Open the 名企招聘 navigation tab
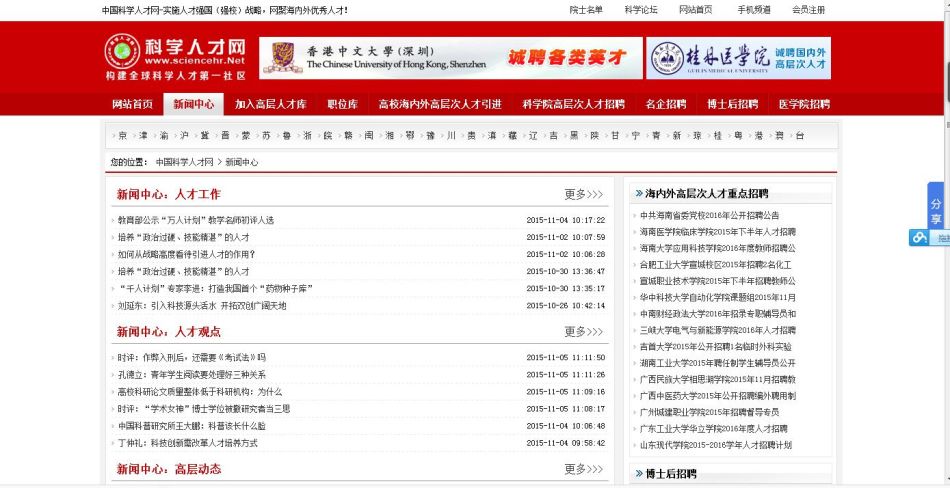This screenshot has height=488, width=950. click(x=665, y=104)
